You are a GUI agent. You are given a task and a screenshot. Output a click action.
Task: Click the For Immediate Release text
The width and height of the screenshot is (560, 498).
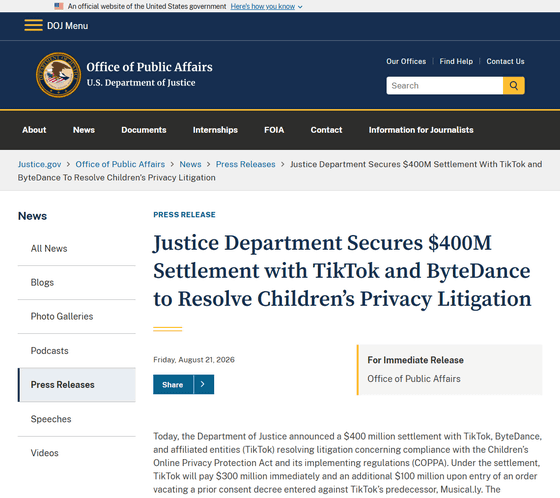point(415,360)
